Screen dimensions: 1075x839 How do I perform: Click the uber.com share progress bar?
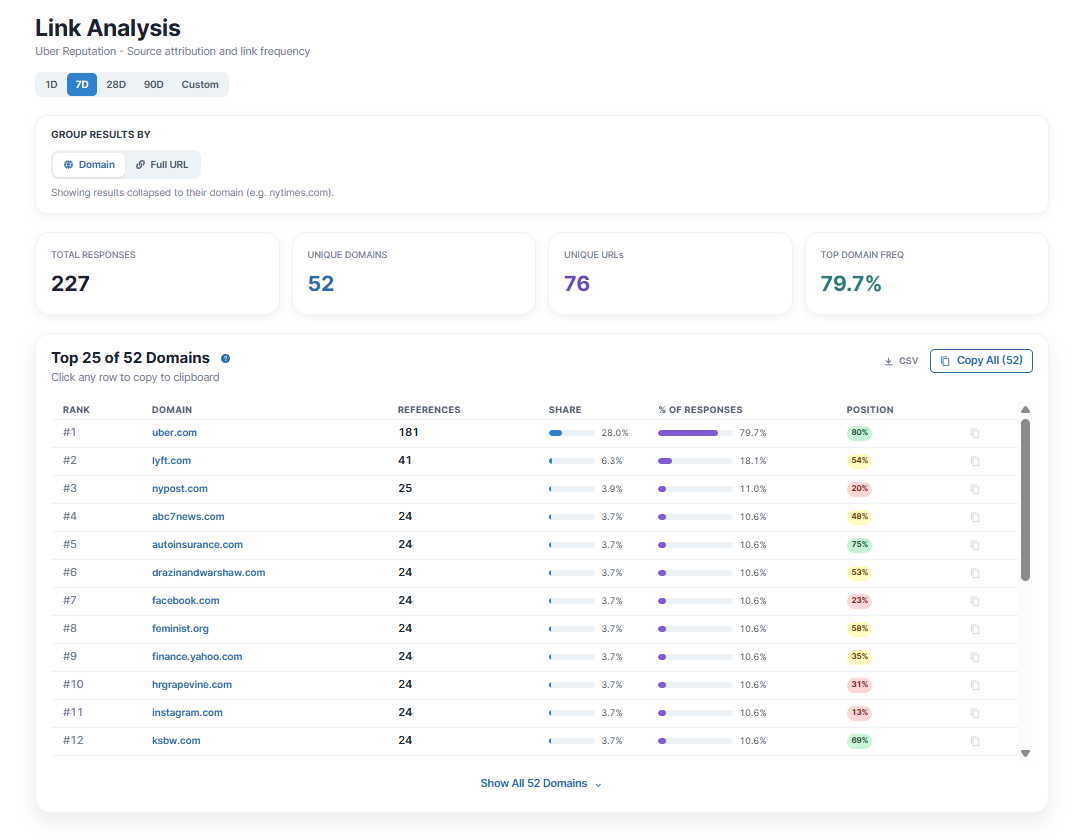click(572, 433)
